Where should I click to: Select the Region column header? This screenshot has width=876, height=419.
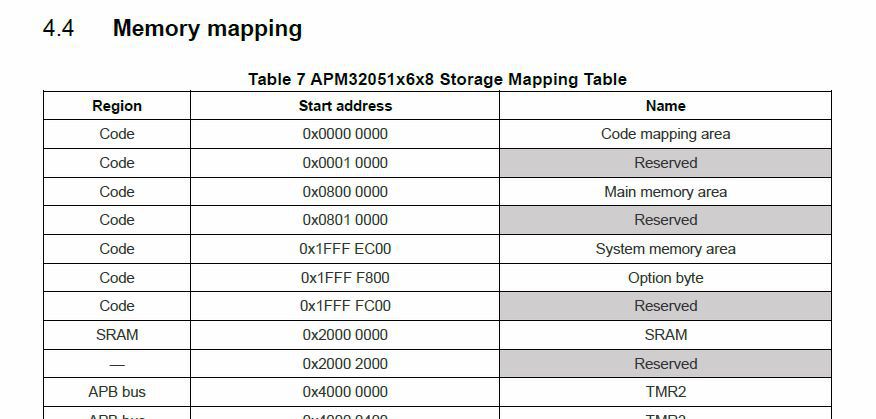coord(117,106)
